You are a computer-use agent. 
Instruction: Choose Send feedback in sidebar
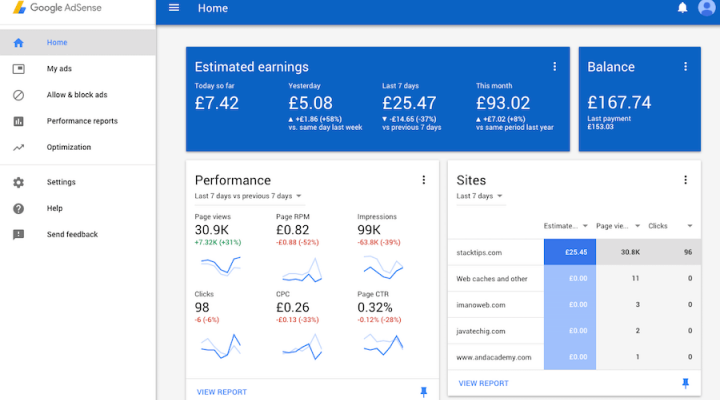[78, 235]
